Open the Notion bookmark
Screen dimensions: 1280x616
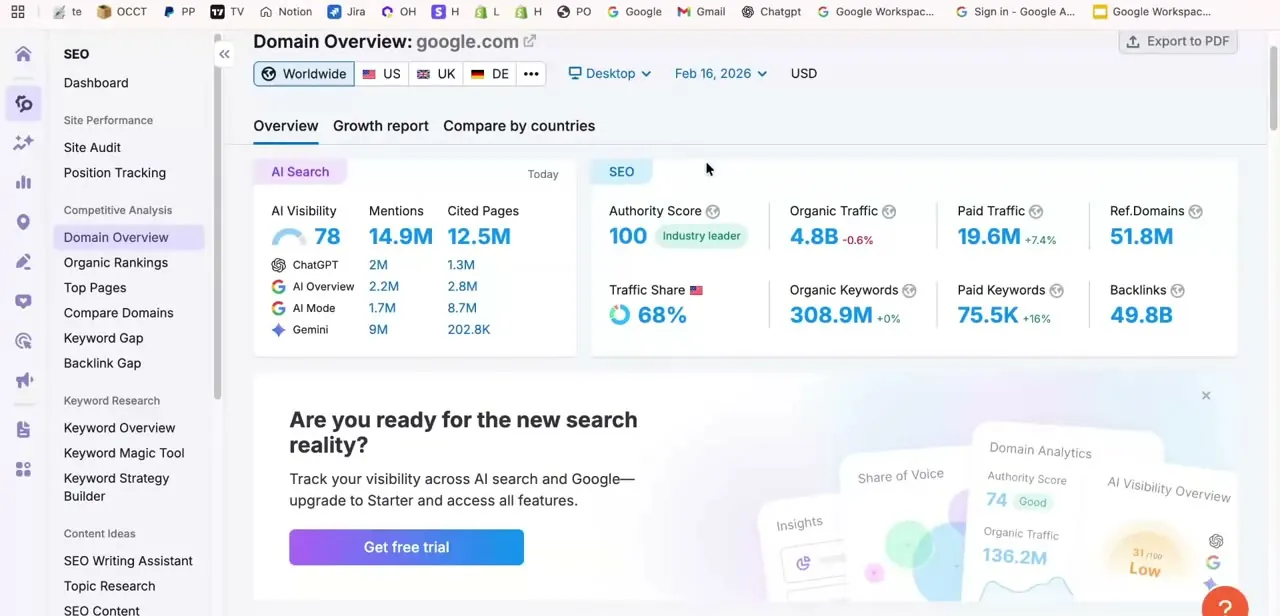[x=285, y=12]
